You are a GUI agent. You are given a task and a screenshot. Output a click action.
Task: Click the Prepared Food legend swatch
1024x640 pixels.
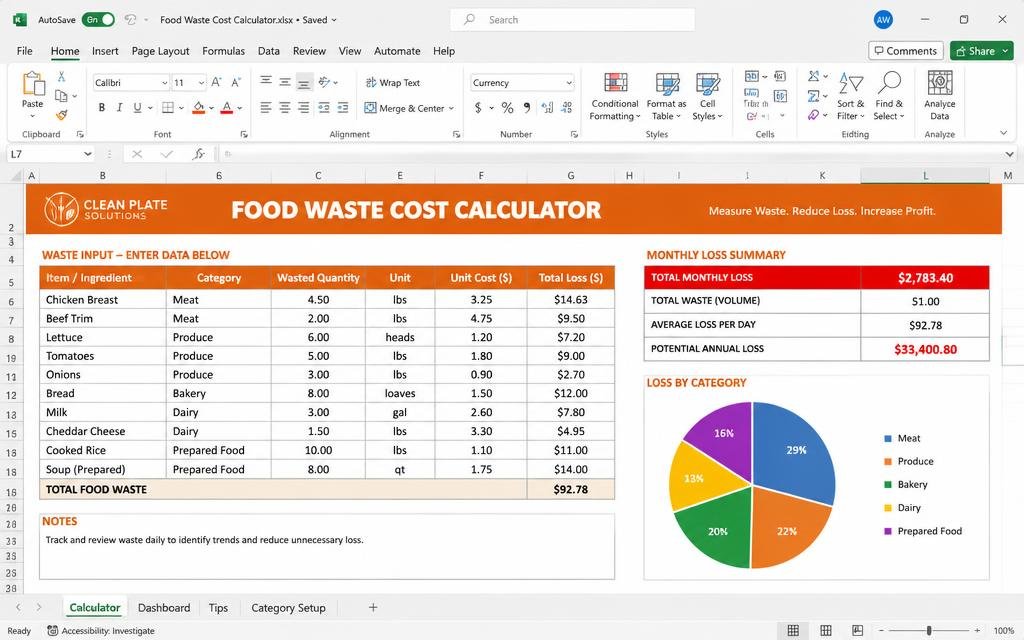tap(888, 532)
